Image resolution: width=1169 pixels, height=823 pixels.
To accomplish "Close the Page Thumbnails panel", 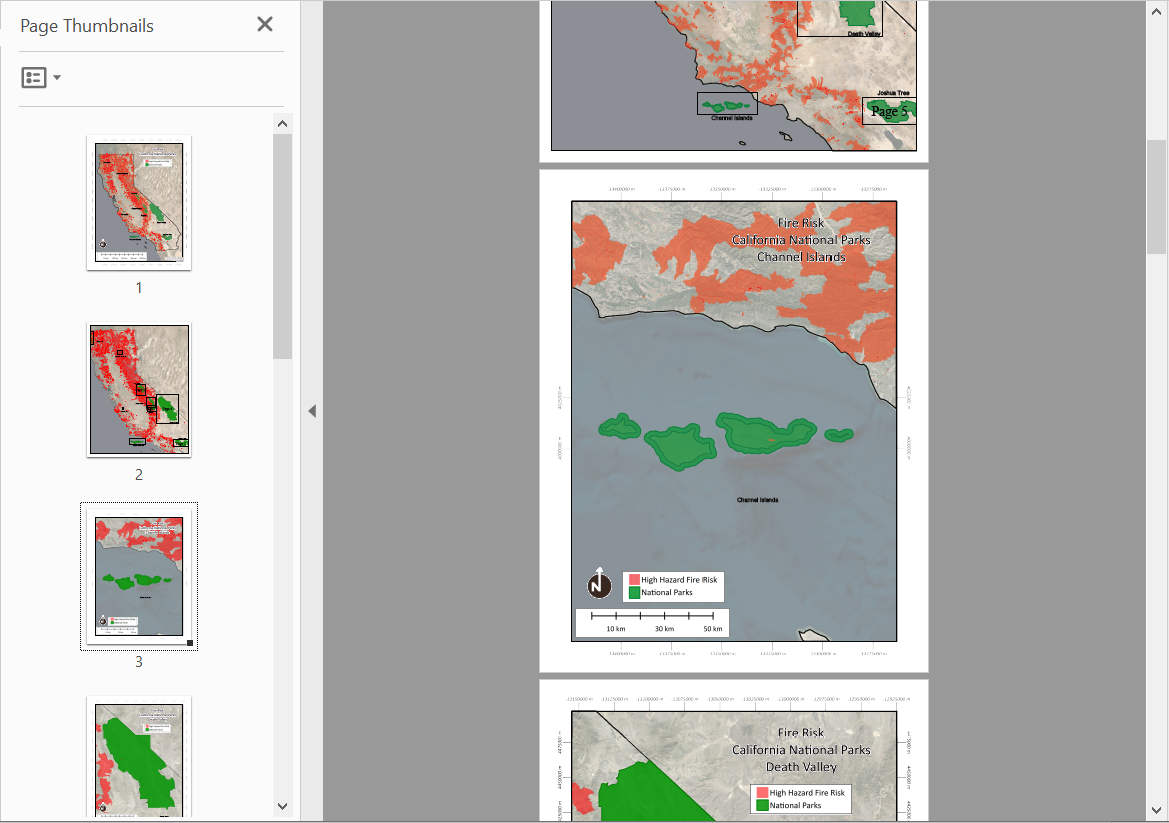I will (265, 25).
